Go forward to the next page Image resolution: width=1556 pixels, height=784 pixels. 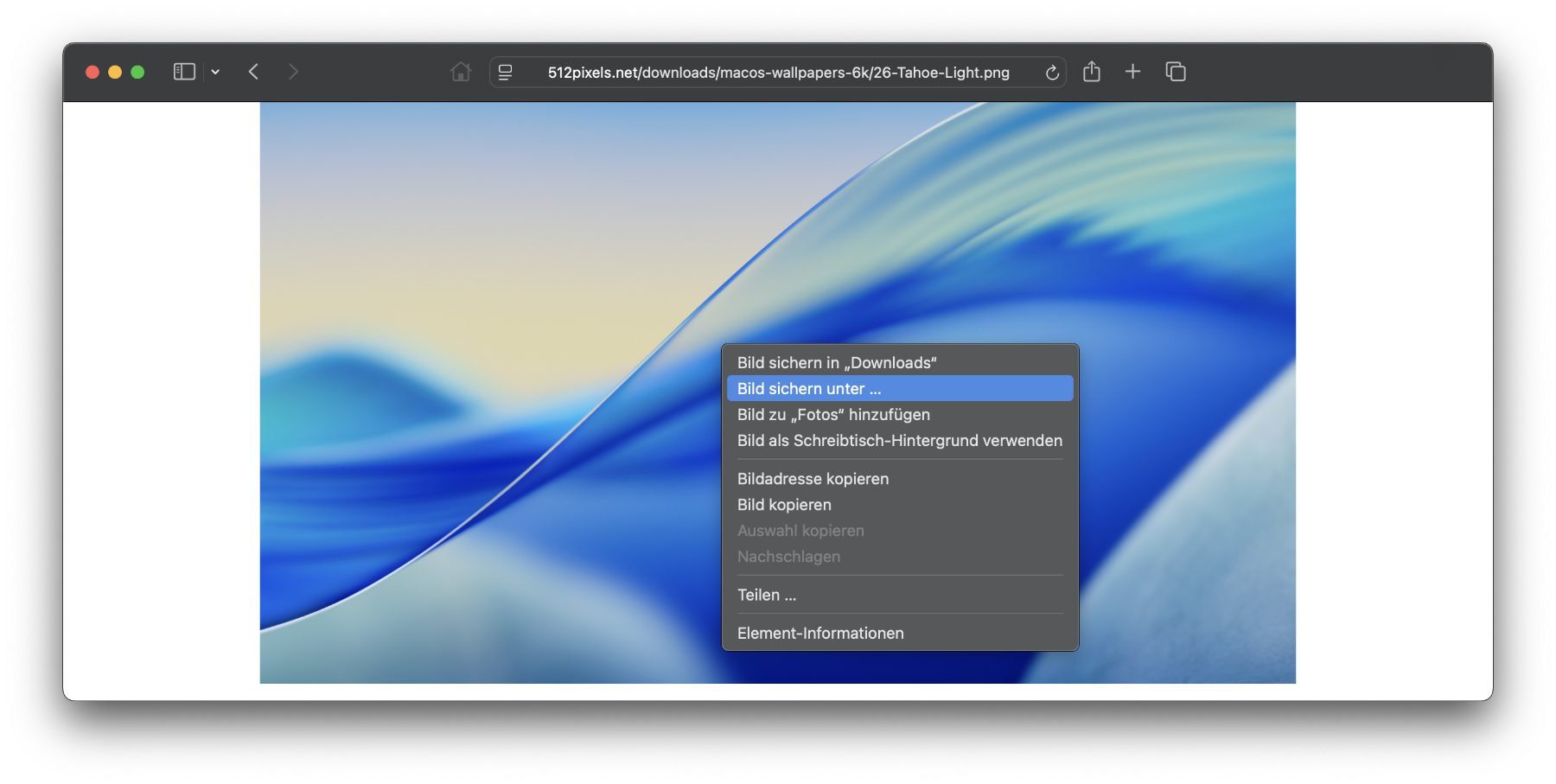click(x=293, y=72)
